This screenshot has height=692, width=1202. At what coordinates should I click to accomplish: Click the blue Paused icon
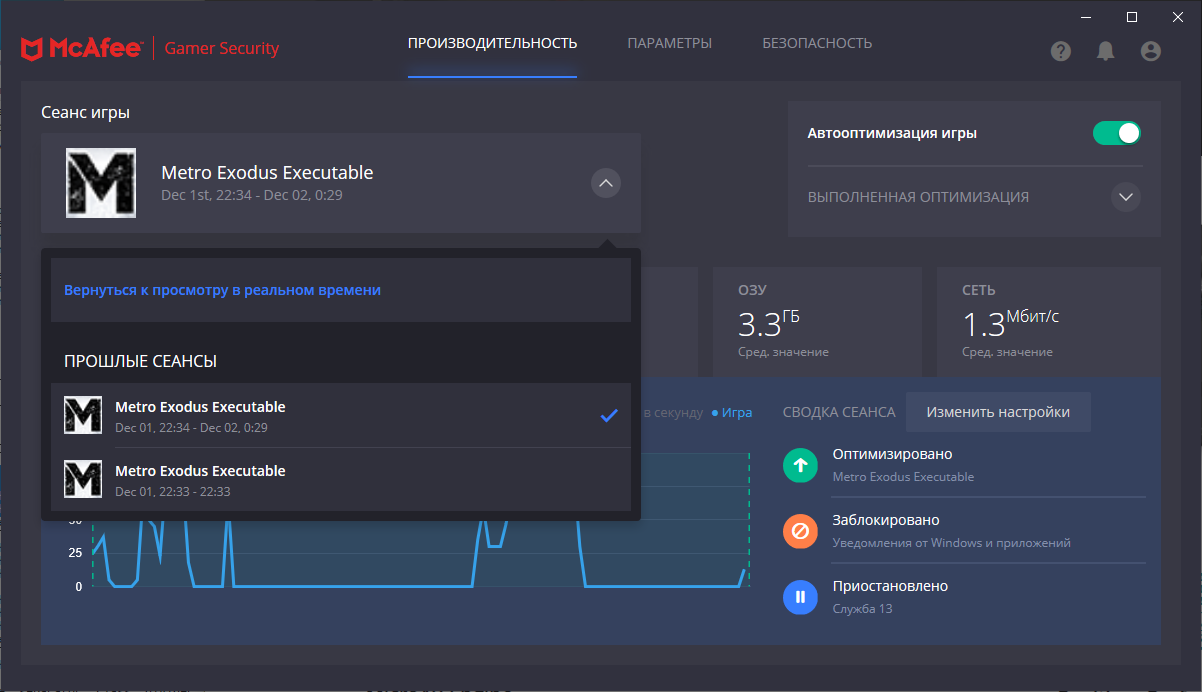(800, 597)
